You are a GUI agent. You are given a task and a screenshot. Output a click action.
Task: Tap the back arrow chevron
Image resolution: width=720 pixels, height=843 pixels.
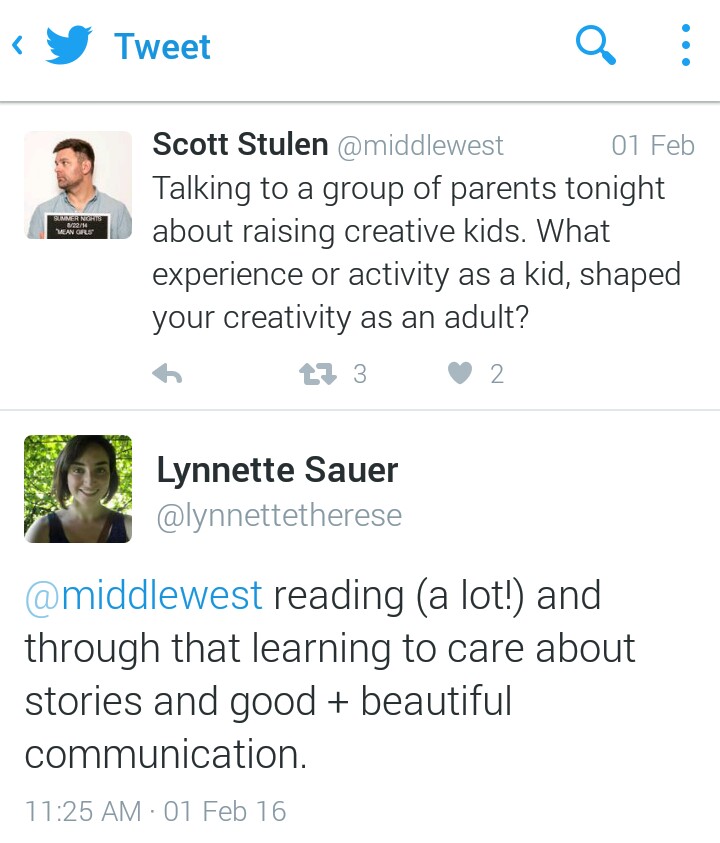point(17,46)
